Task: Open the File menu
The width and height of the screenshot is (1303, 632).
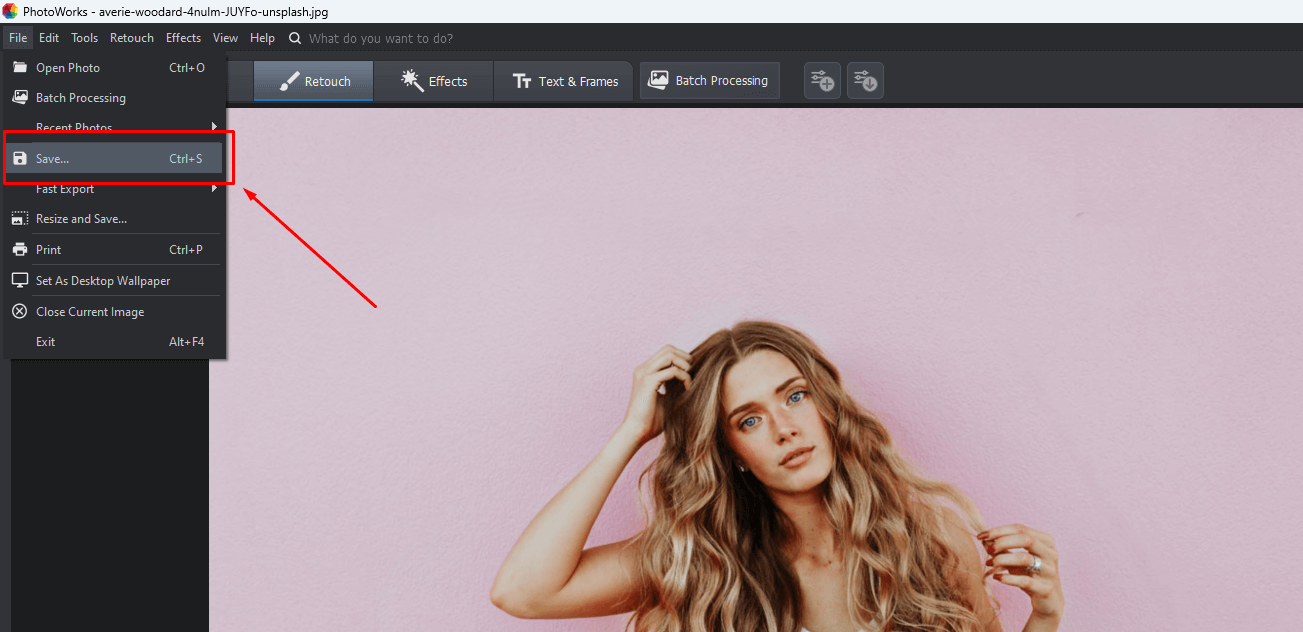Action: 18,38
